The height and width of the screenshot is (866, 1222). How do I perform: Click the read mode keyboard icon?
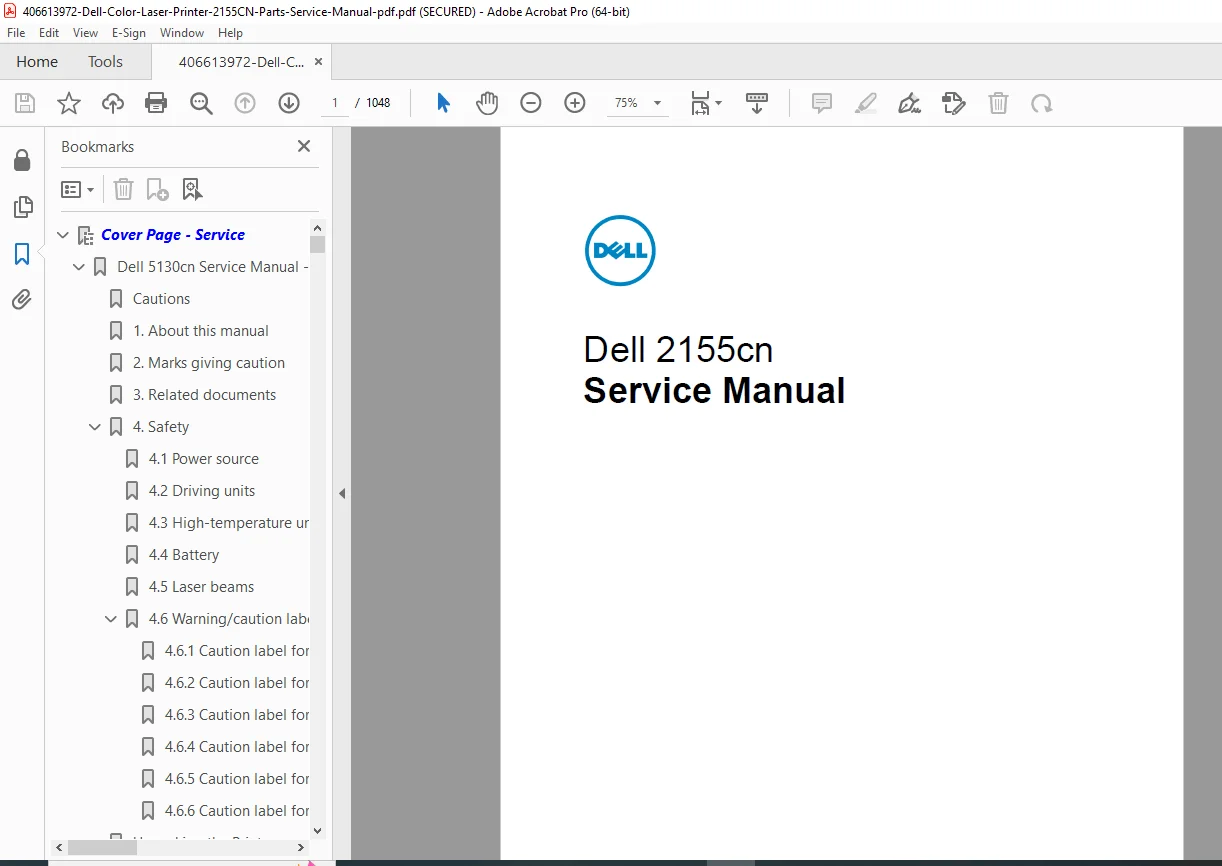pos(757,103)
